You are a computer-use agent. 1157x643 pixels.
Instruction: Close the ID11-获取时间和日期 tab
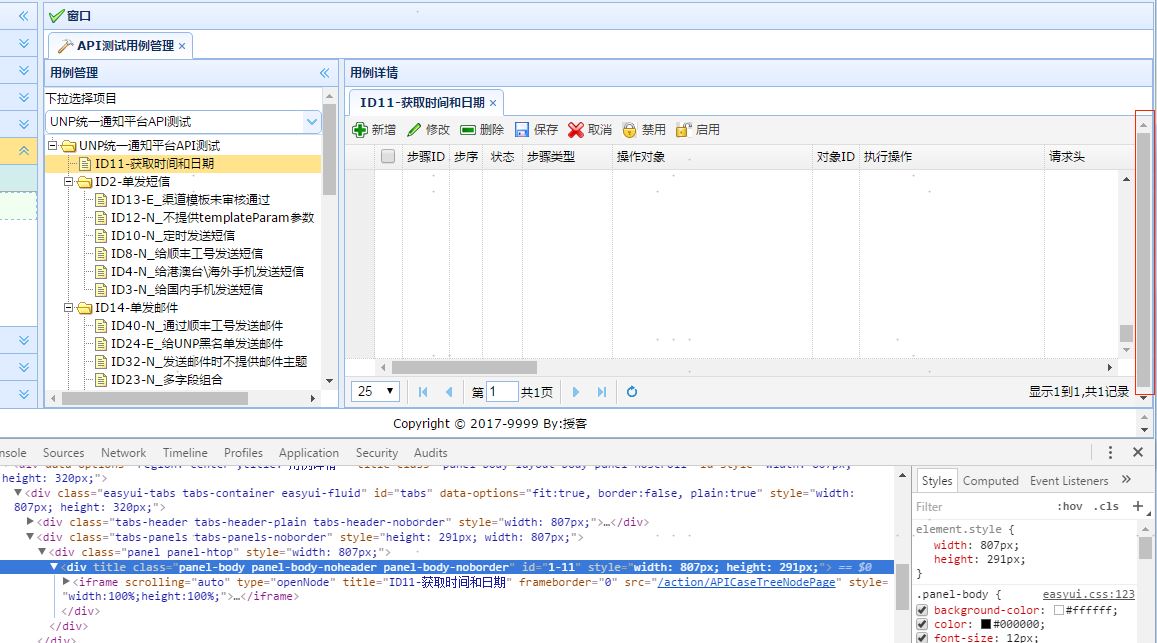pyautogui.click(x=493, y=103)
